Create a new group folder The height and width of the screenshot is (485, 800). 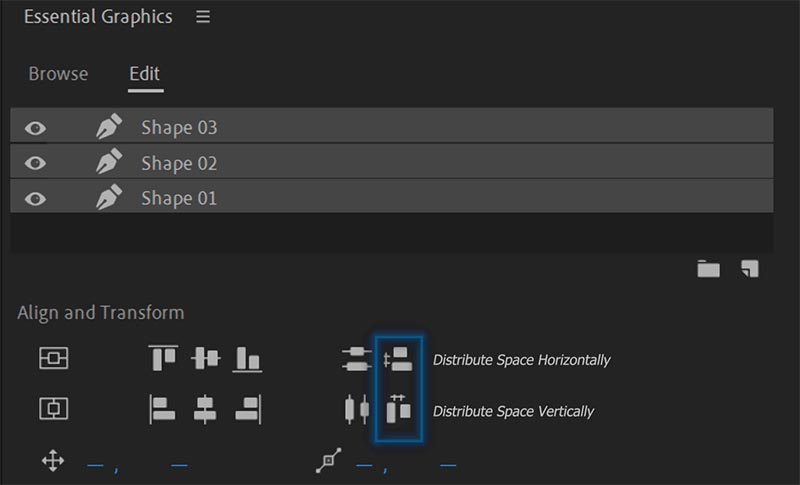coord(709,268)
